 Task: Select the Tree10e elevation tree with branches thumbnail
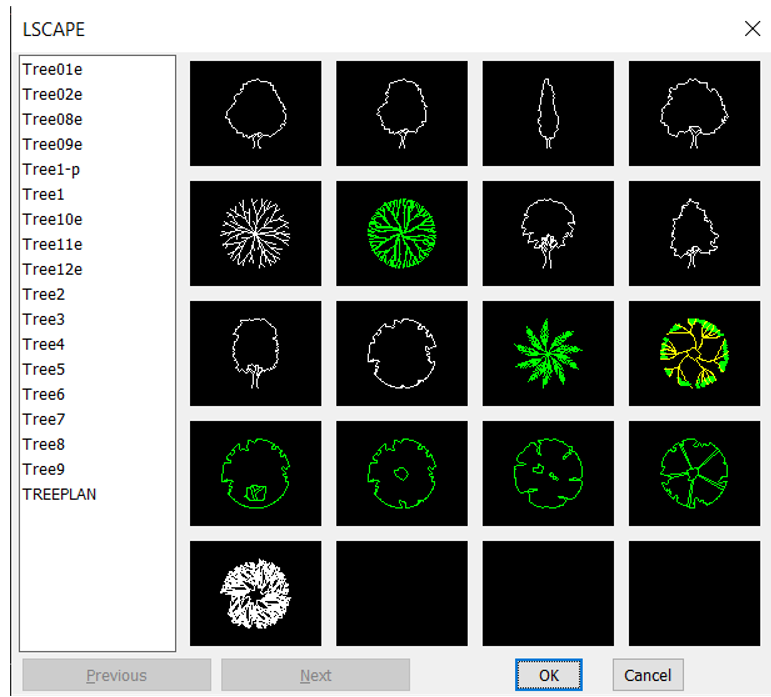[548, 233]
